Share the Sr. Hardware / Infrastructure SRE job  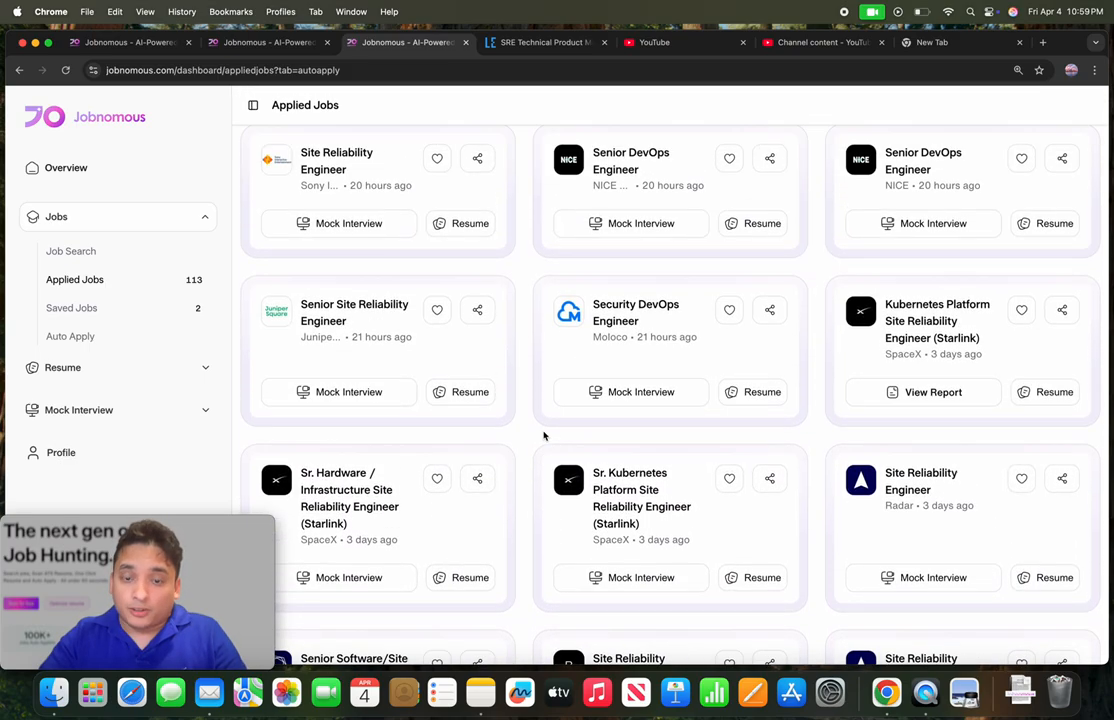pyautogui.click(x=477, y=478)
